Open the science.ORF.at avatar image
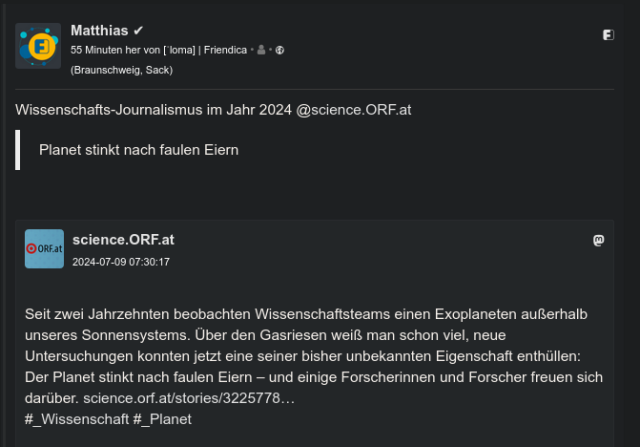The width and height of the screenshot is (640, 447). (44, 249)
